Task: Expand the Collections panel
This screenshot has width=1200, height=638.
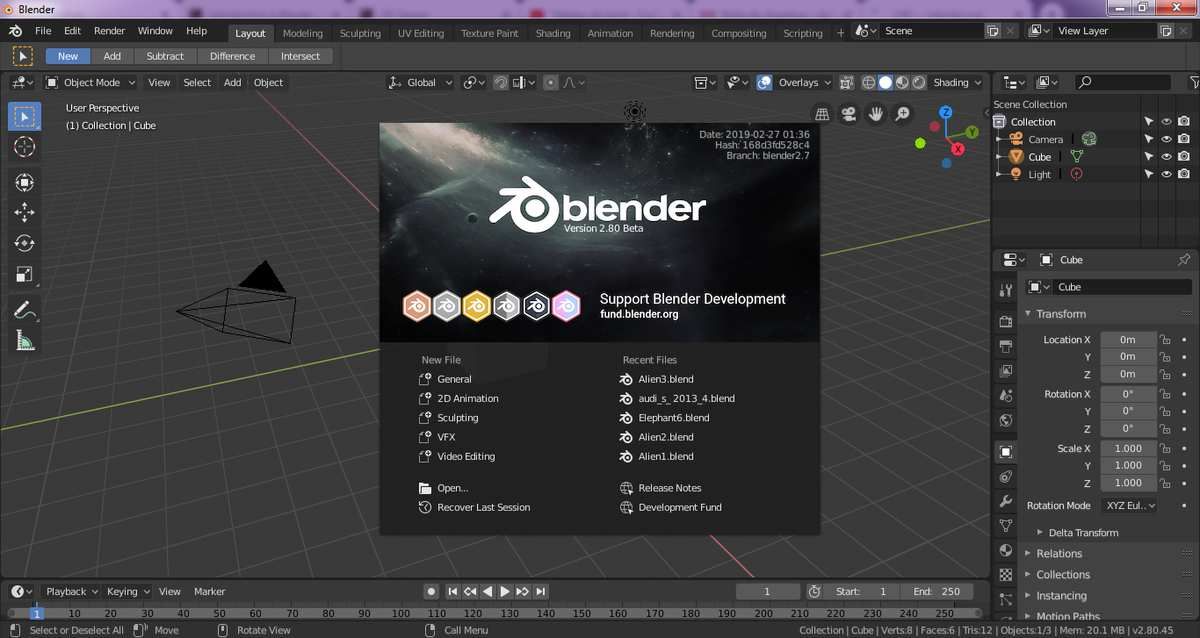Action: 1062,575
